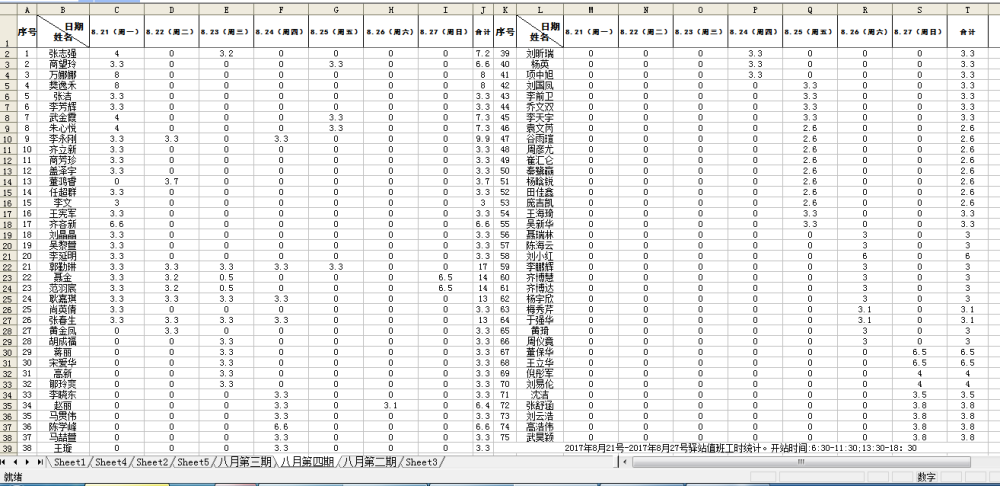Select column J header

(x=483, y=10)
